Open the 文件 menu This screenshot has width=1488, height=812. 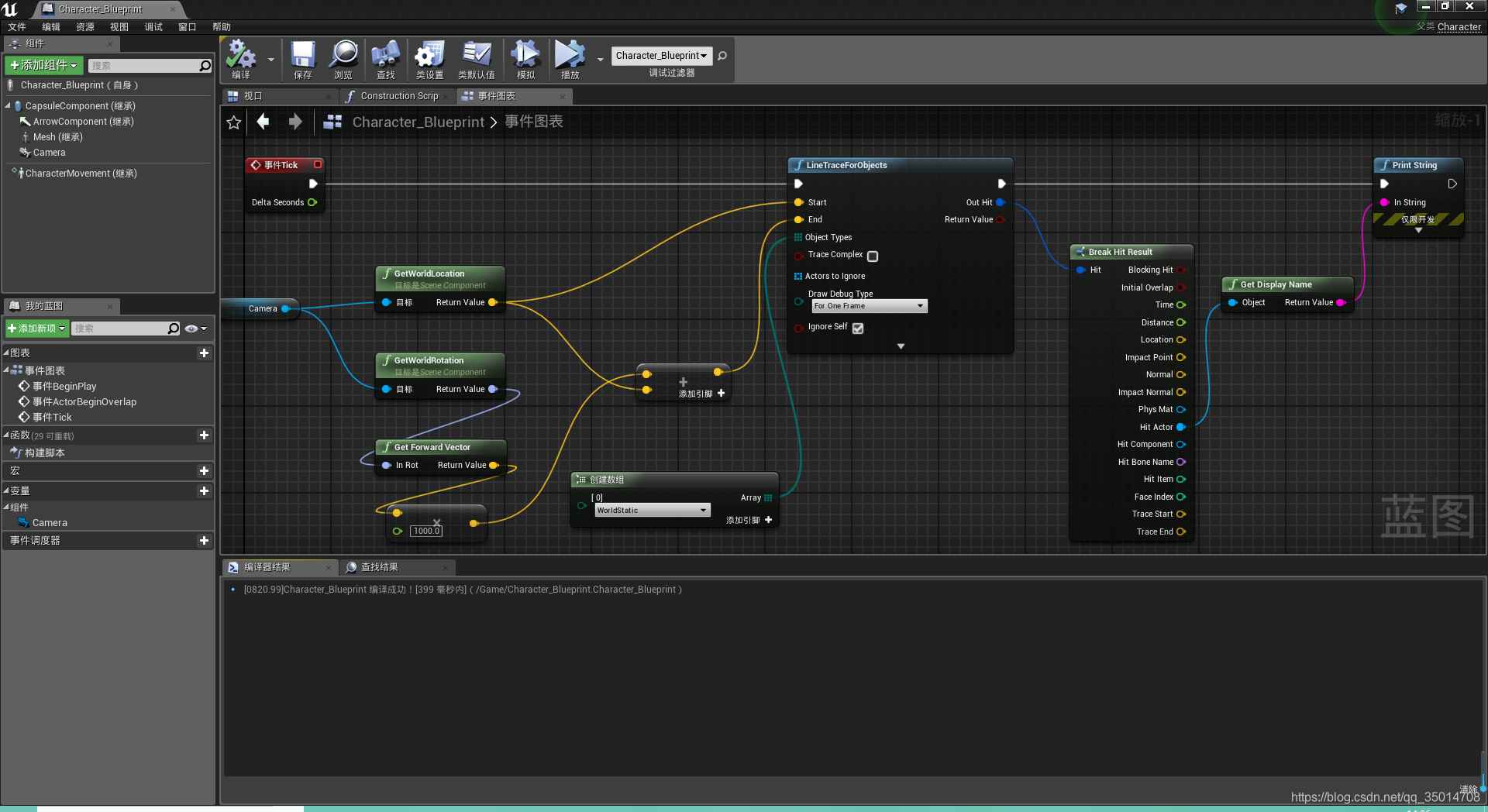17,26
